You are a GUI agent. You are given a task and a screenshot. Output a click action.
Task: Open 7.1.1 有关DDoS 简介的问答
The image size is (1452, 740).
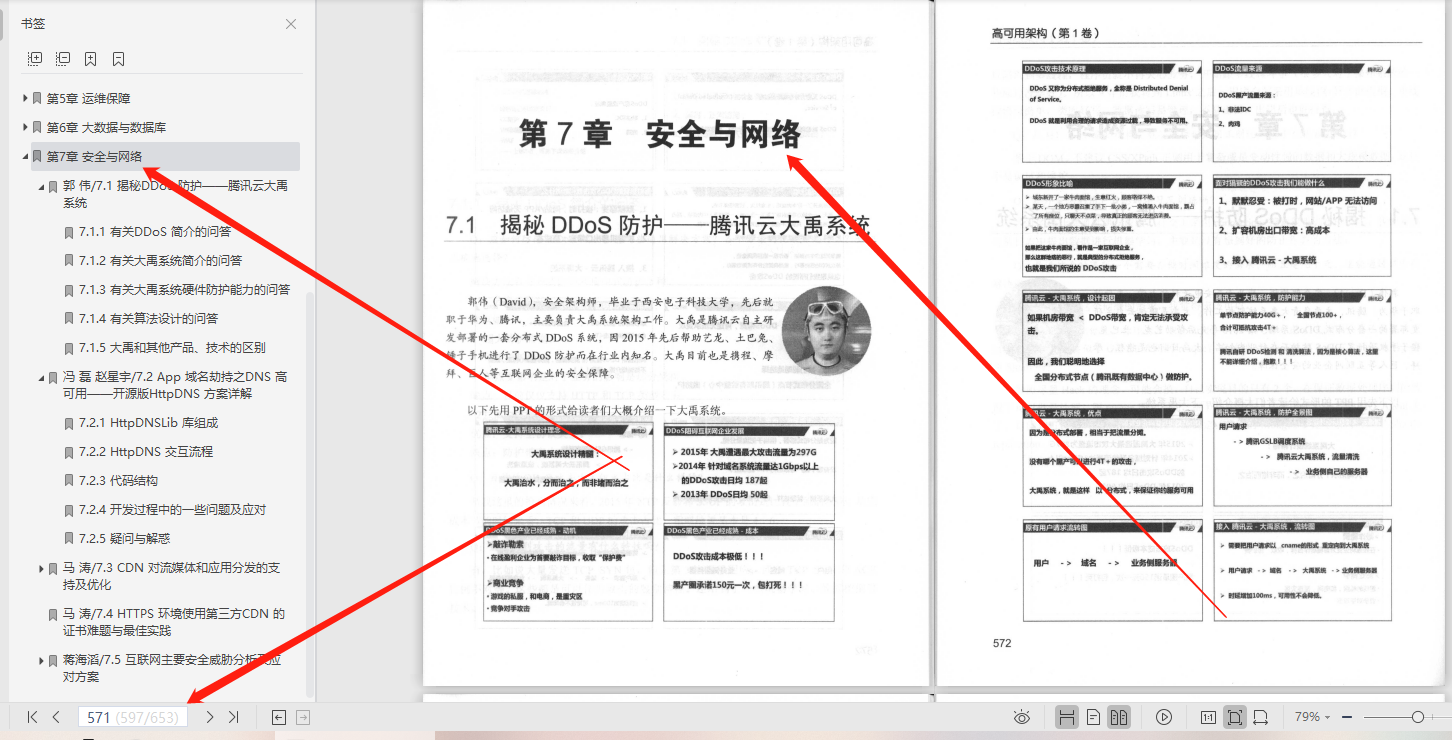[154, 231]
